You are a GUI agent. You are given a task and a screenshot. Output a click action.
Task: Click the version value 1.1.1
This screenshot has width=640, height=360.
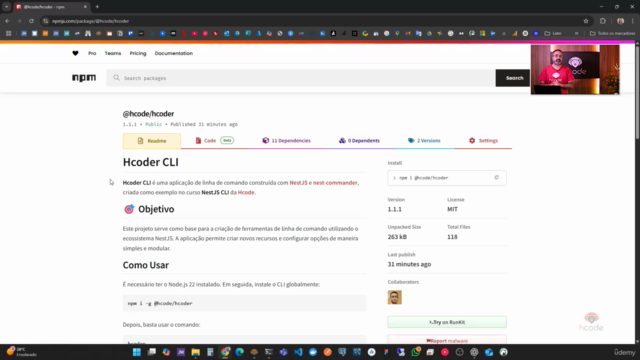pyautogui.click(x=395, y=209)
